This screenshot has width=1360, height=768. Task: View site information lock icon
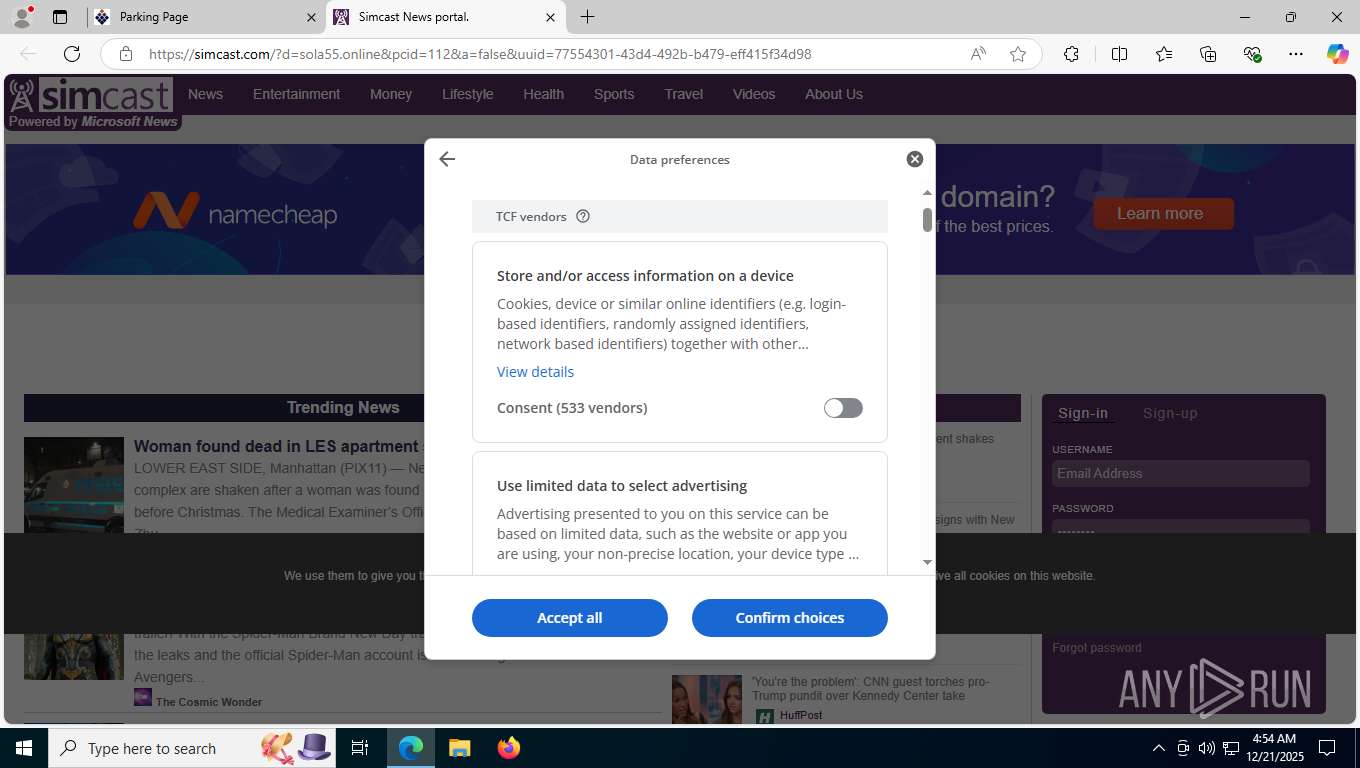point(126,54)
